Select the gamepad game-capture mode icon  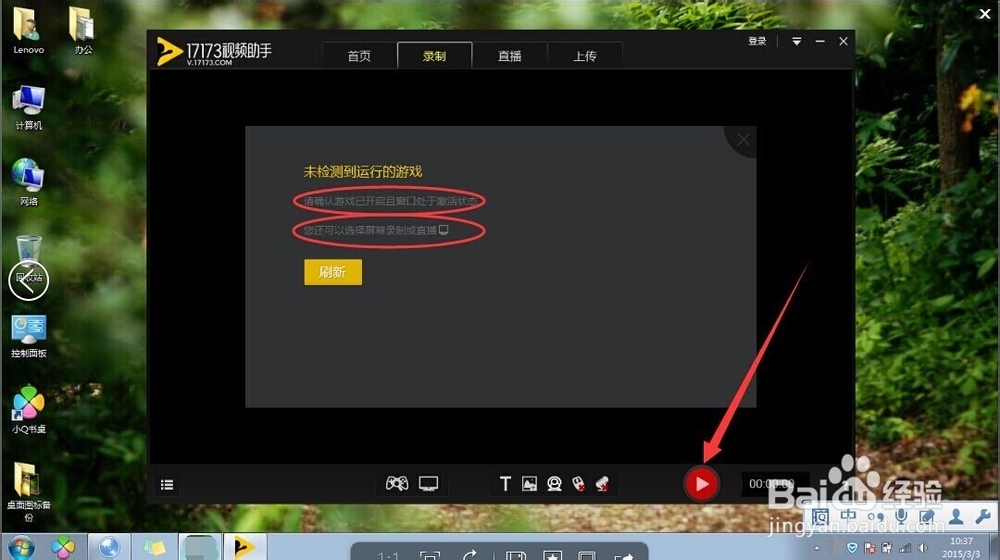[397, 483]
